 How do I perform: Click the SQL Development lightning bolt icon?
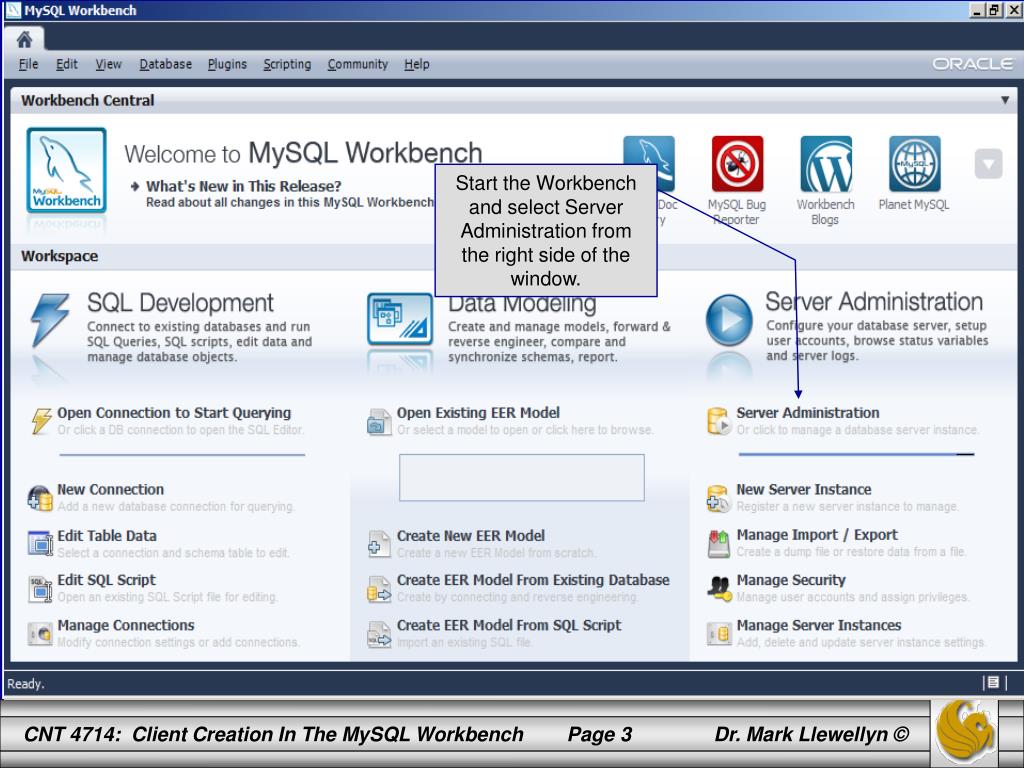click(x=50, y=320)
